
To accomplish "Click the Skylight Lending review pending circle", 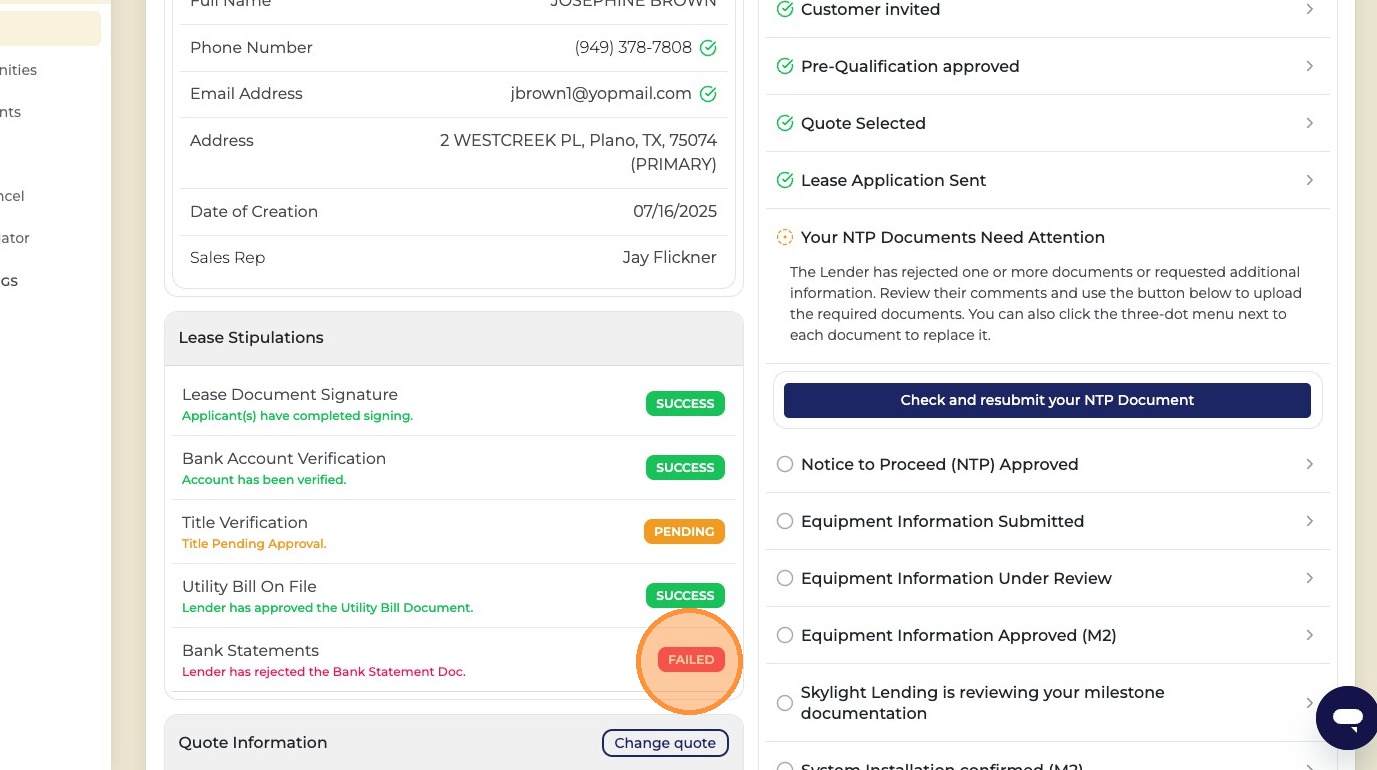I will 785,703.
